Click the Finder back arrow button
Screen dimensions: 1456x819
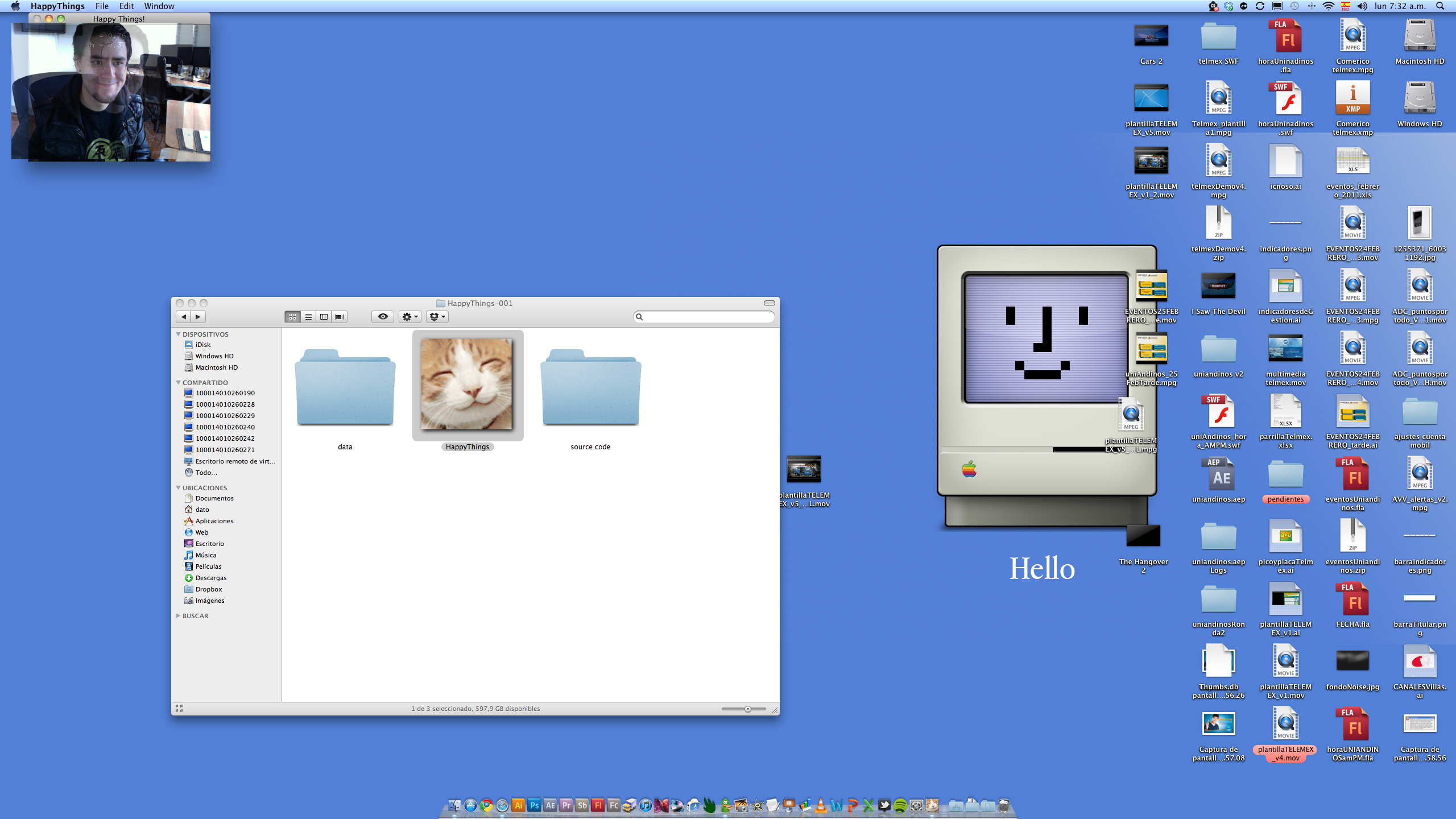coord(183,317)
